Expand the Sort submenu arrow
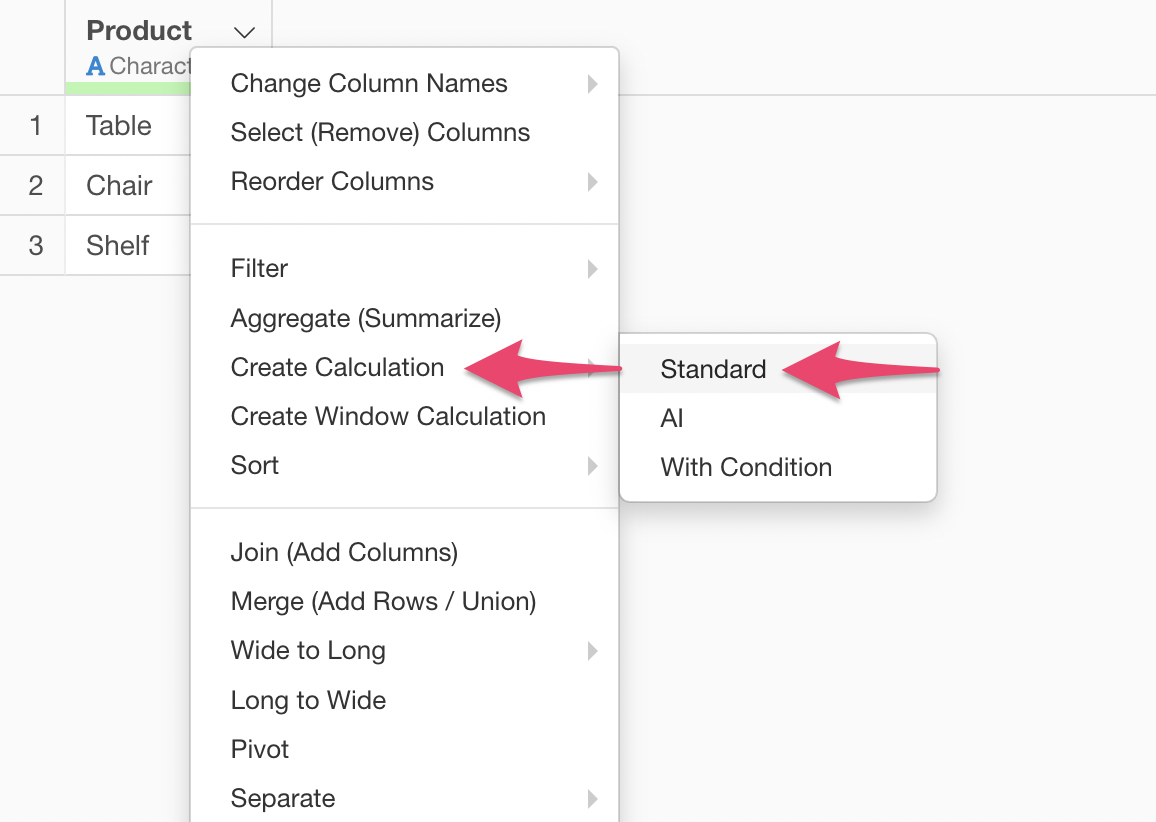 click(x=592, y=466)
